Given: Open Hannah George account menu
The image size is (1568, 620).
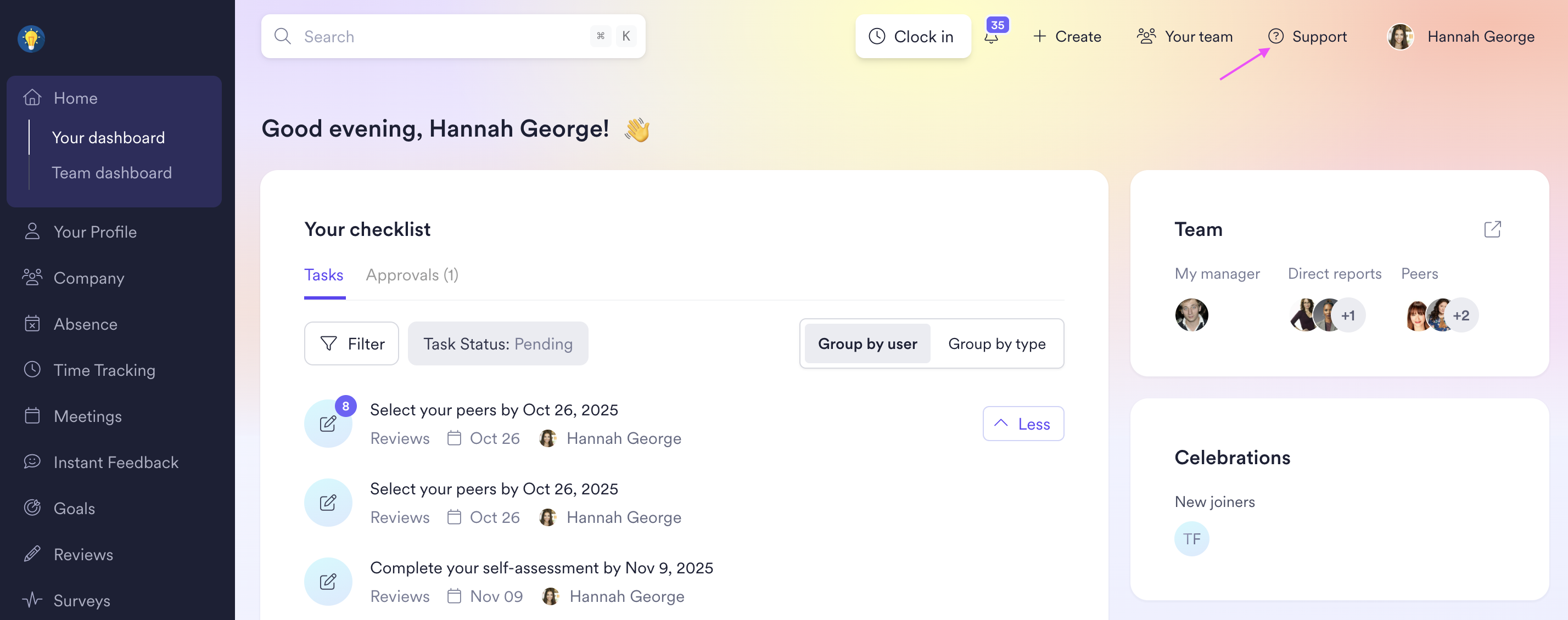Looking at the screenshot, I should pos(1461,37).
